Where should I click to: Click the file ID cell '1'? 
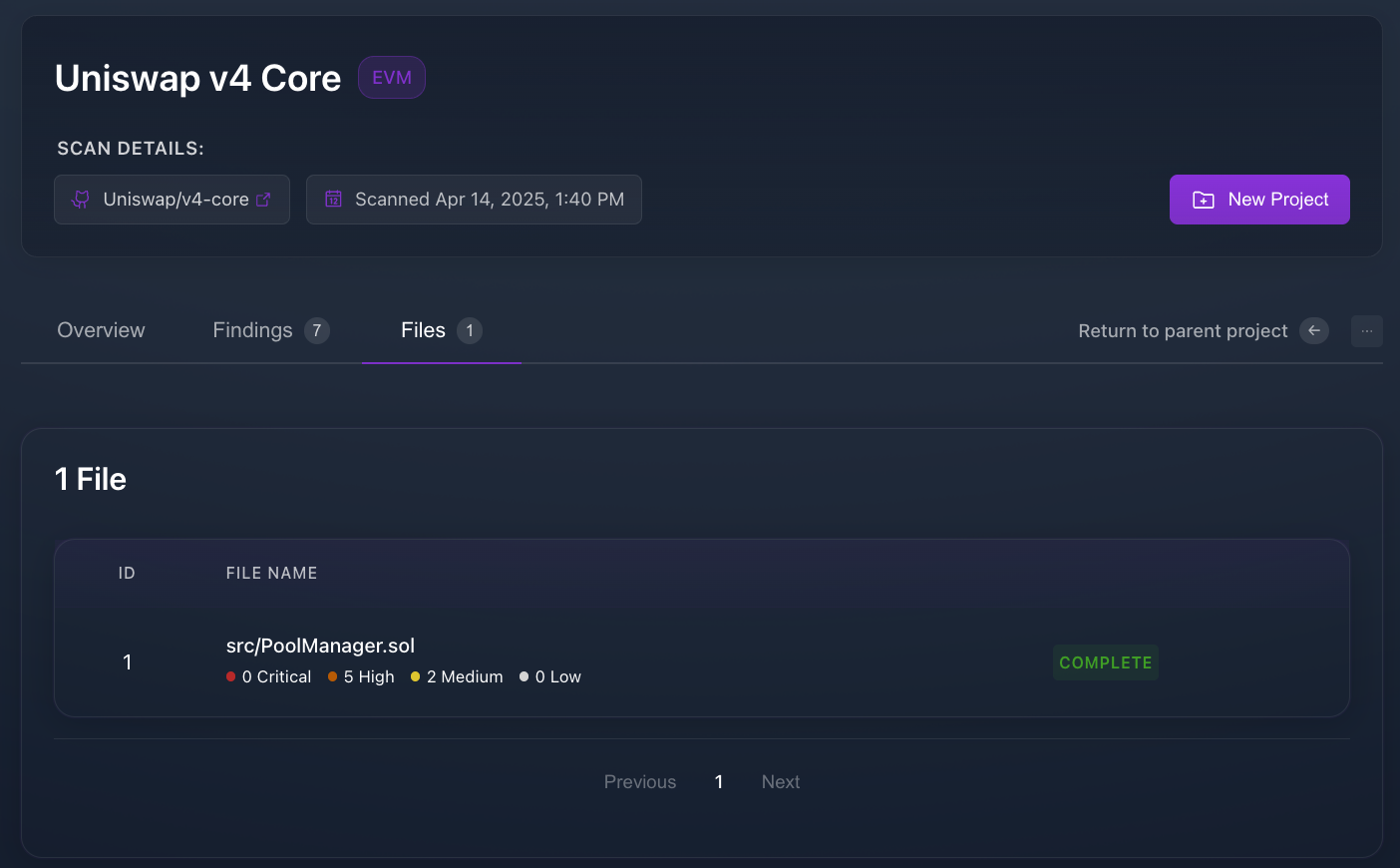128,662
